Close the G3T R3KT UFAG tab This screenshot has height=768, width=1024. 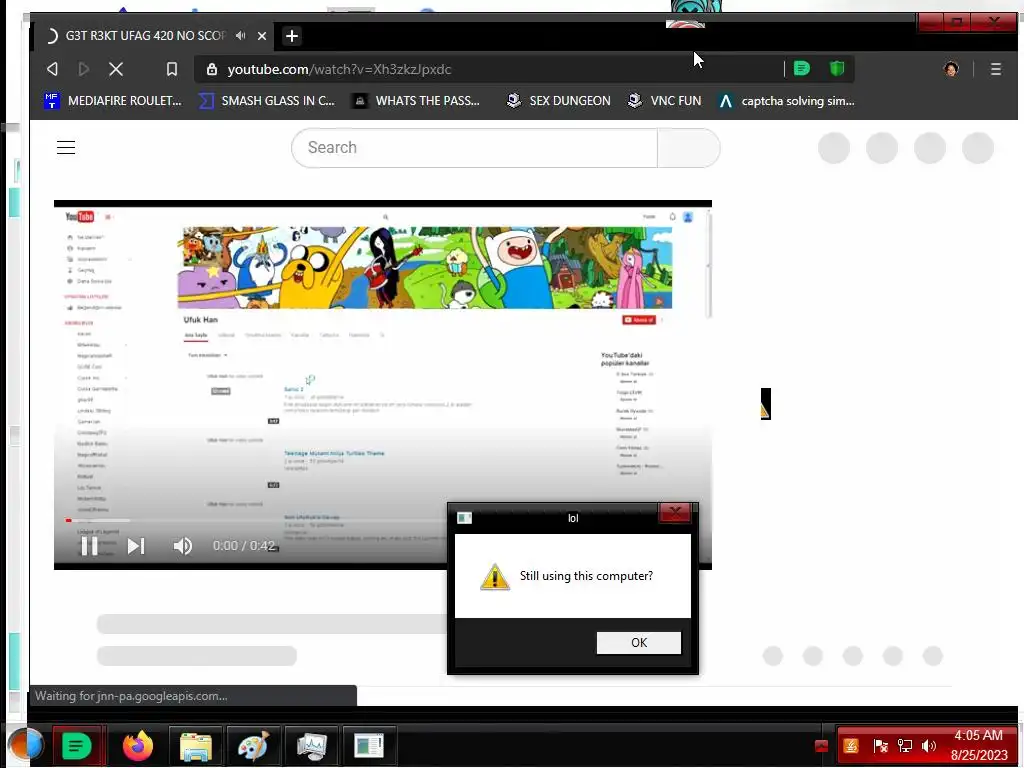(x=262, y=36)
